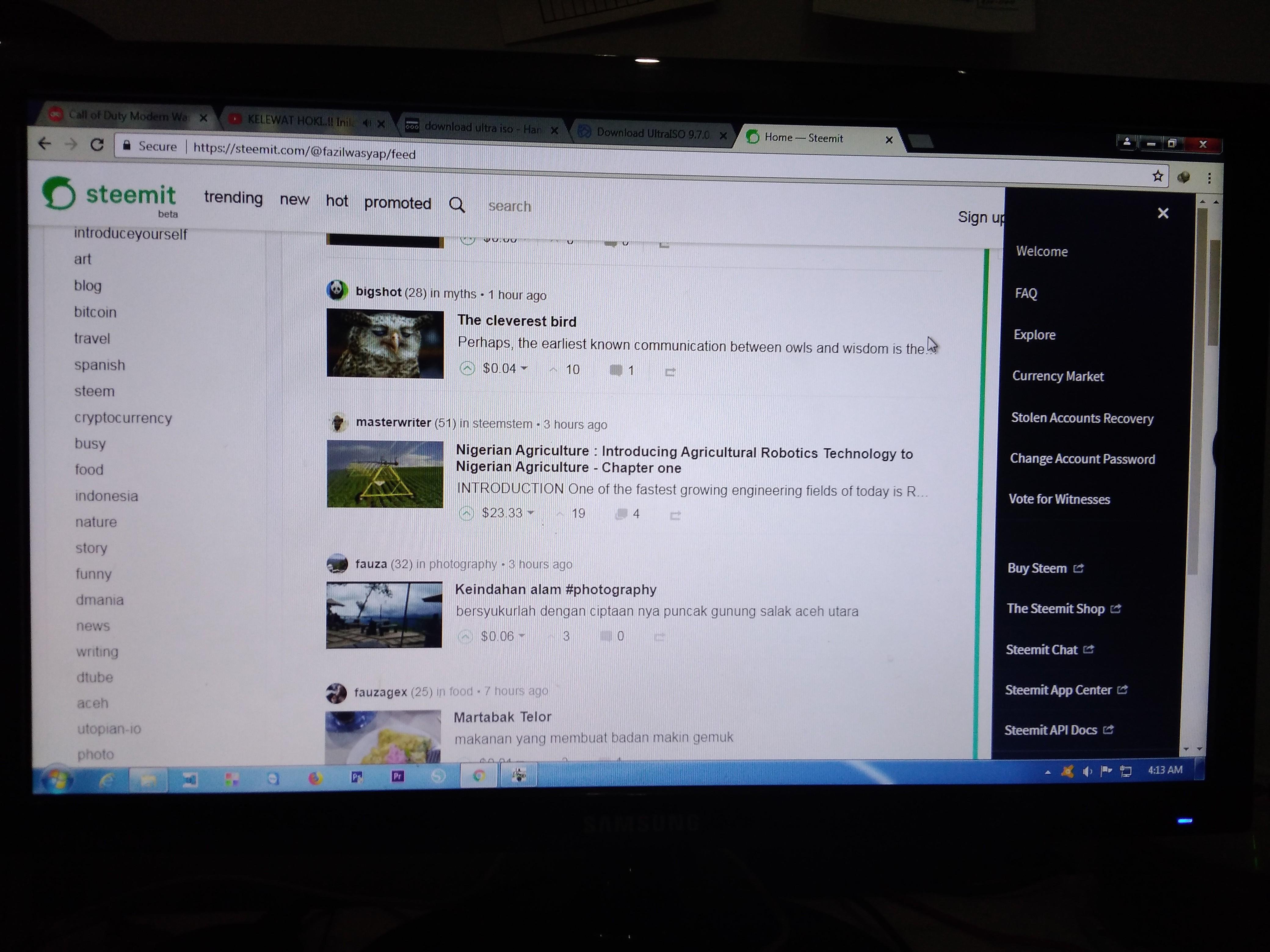
Task: Click bigshot's avatar icon
Action: tap(337, 290)
